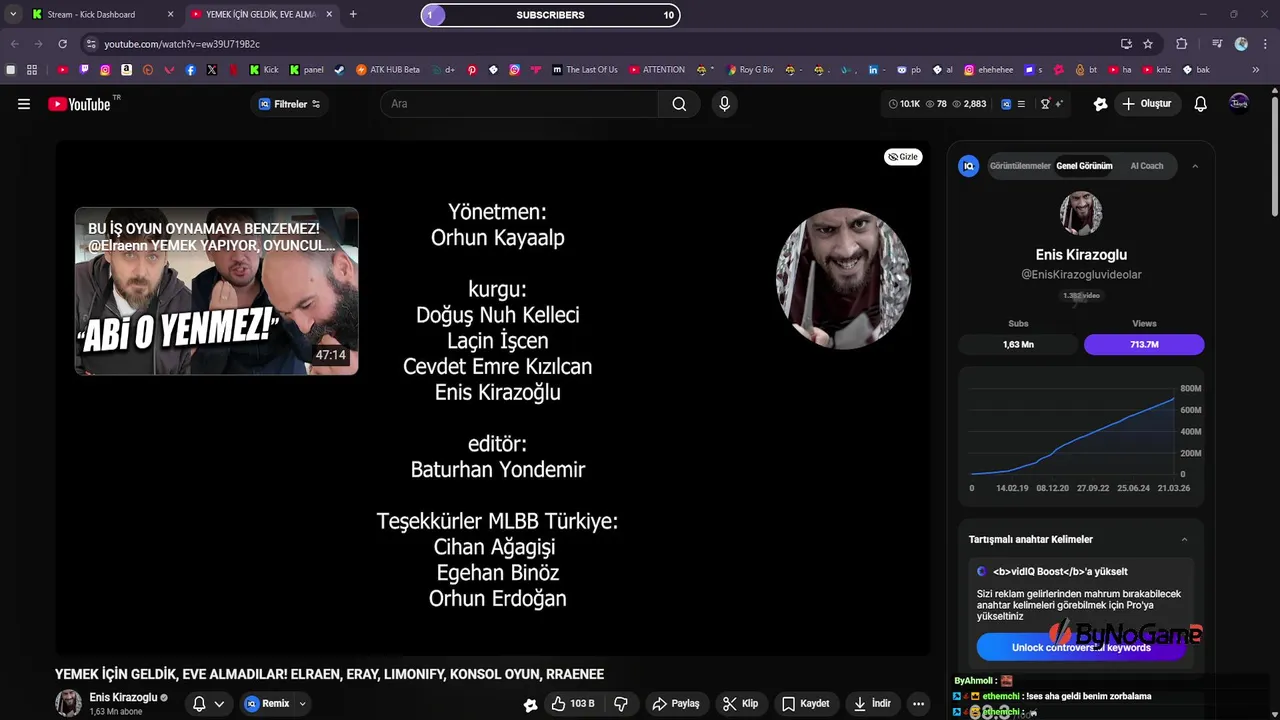The width and height of the screenshot is (1280, 720).
Task: Click the vidIQ sparkle icon beside Oluştur
Action: pyautogui.click(x=1101, y=104)
